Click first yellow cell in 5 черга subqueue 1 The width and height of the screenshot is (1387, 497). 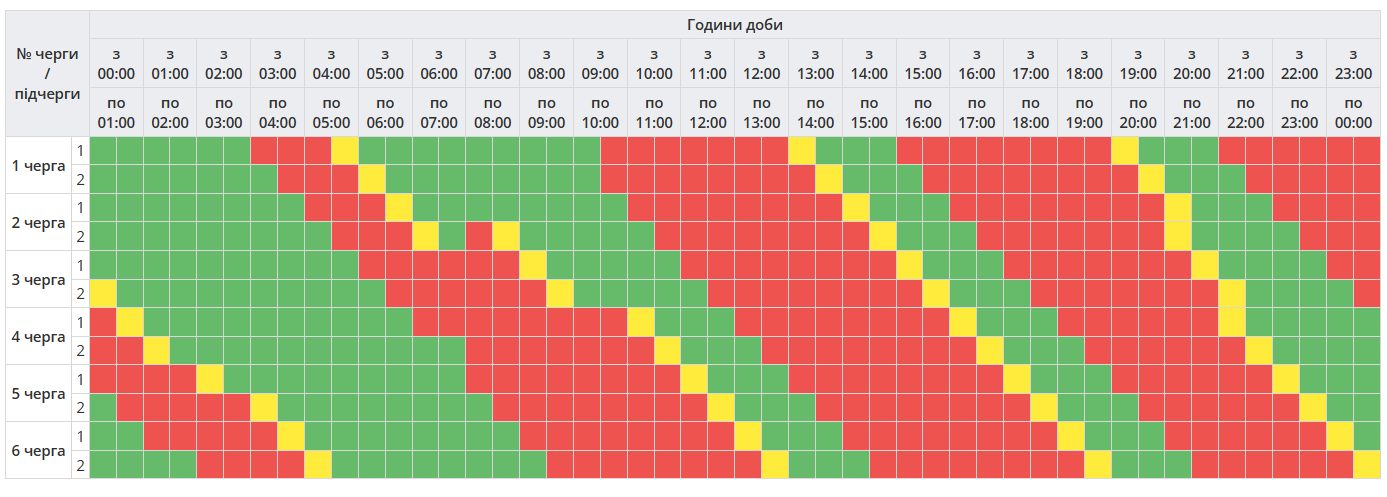(210, 379)
